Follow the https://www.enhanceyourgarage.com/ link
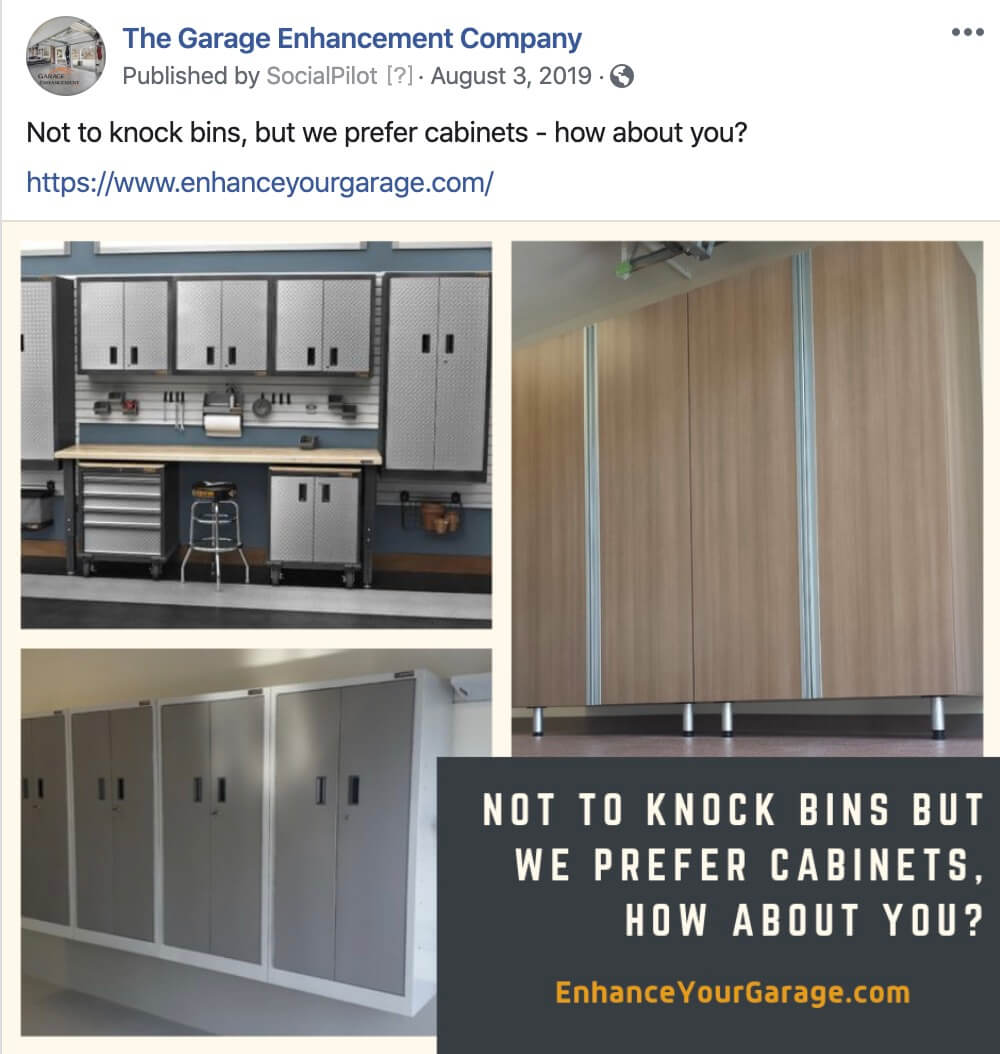1000x1054 pixels. click(x=260, y=182)
